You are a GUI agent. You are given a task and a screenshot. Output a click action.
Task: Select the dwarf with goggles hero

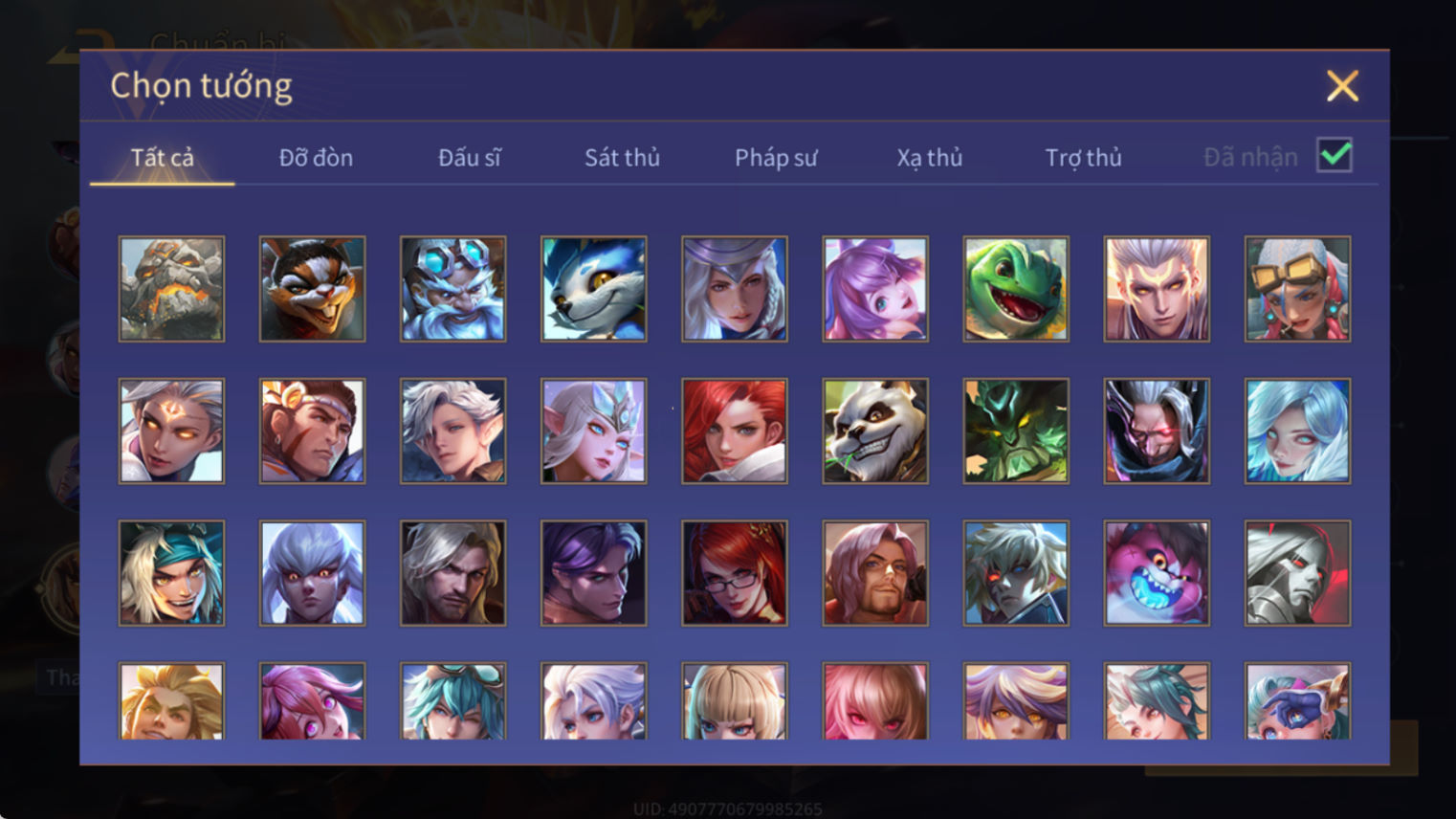[x=452, y=289]
